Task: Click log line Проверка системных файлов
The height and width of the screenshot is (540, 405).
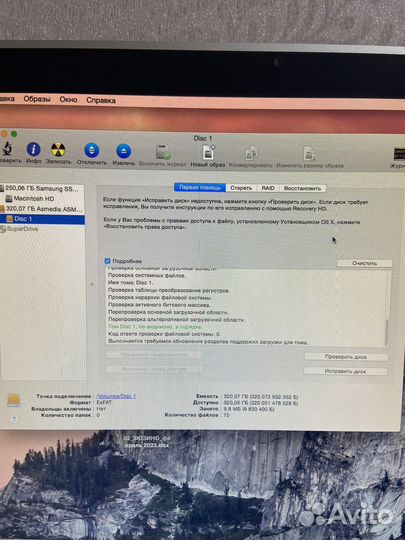Action: pyautogui.click(x=147, y=276)
